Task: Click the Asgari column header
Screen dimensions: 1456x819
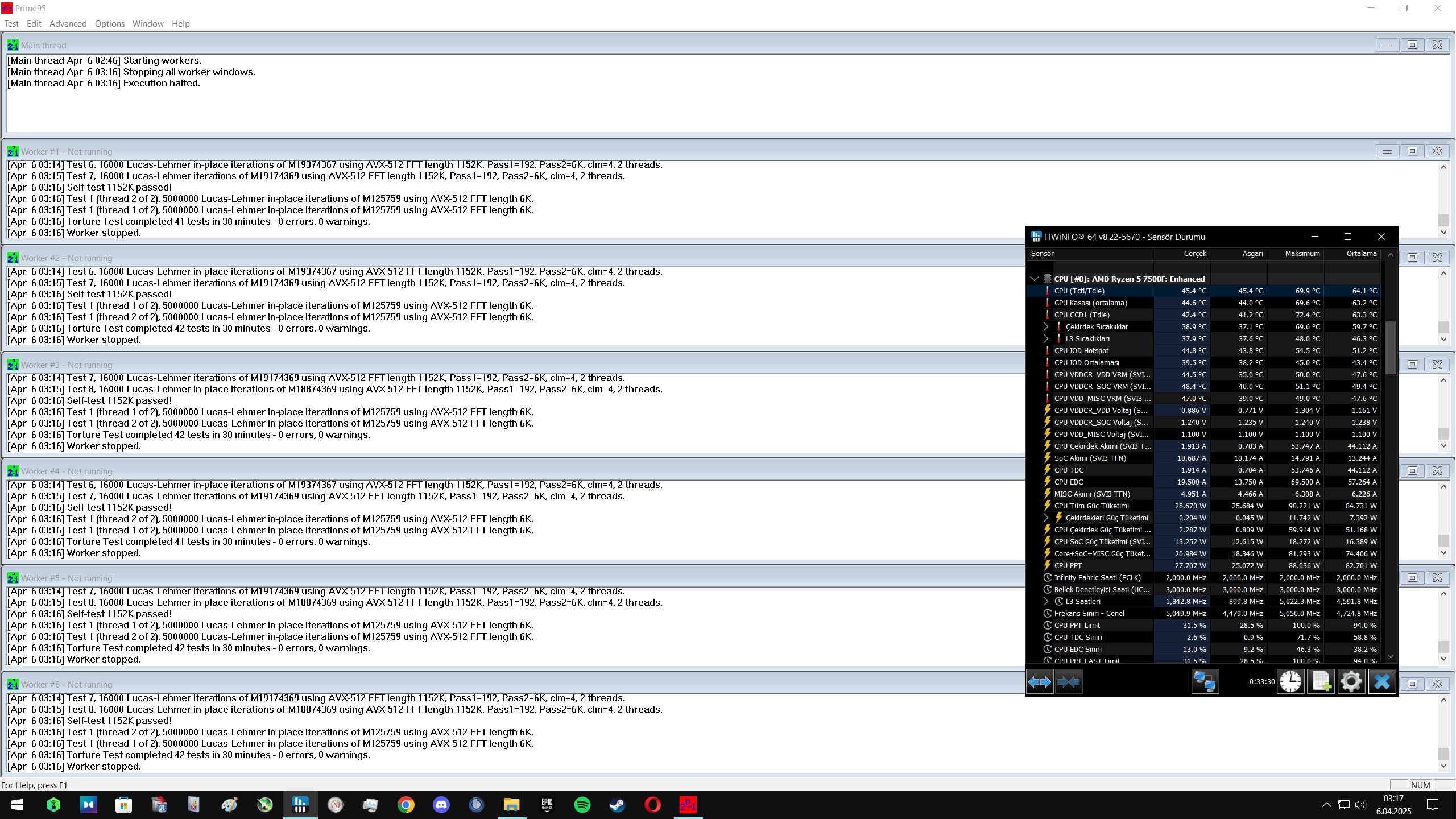Action: 1238,254
